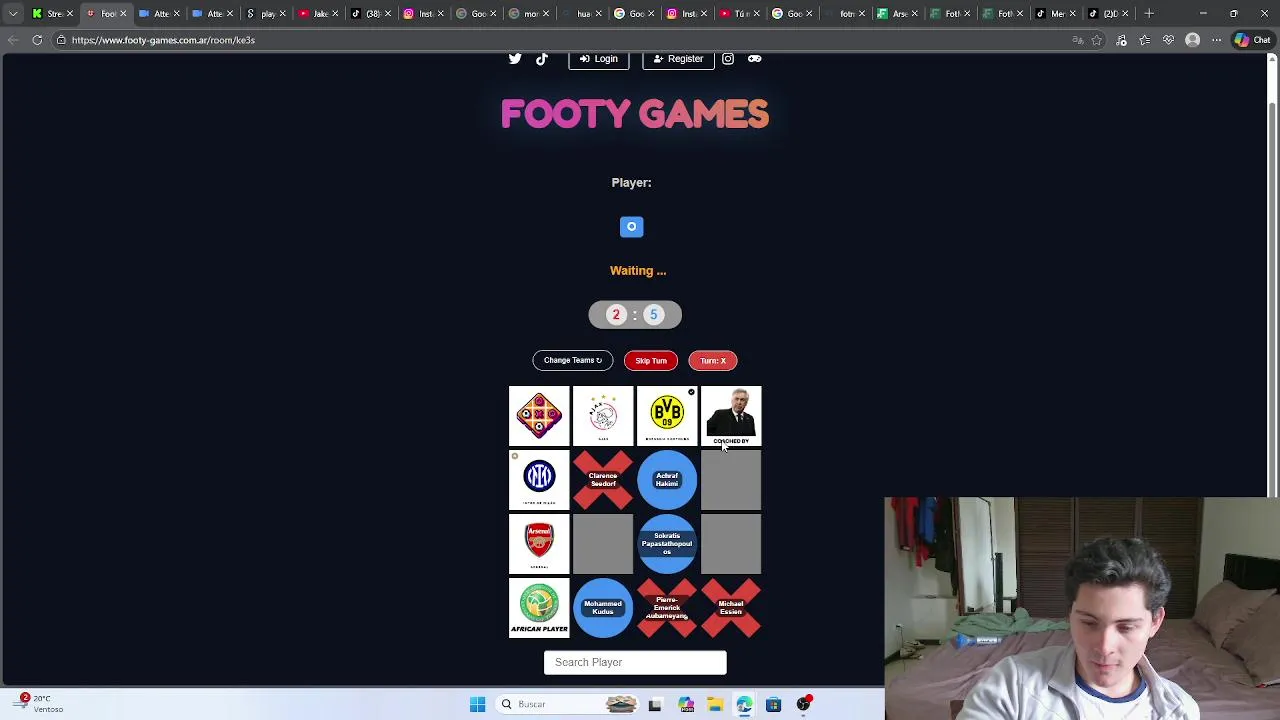Click the red Skip Turn button
The image size is (1280, 720).
[651, 360]
